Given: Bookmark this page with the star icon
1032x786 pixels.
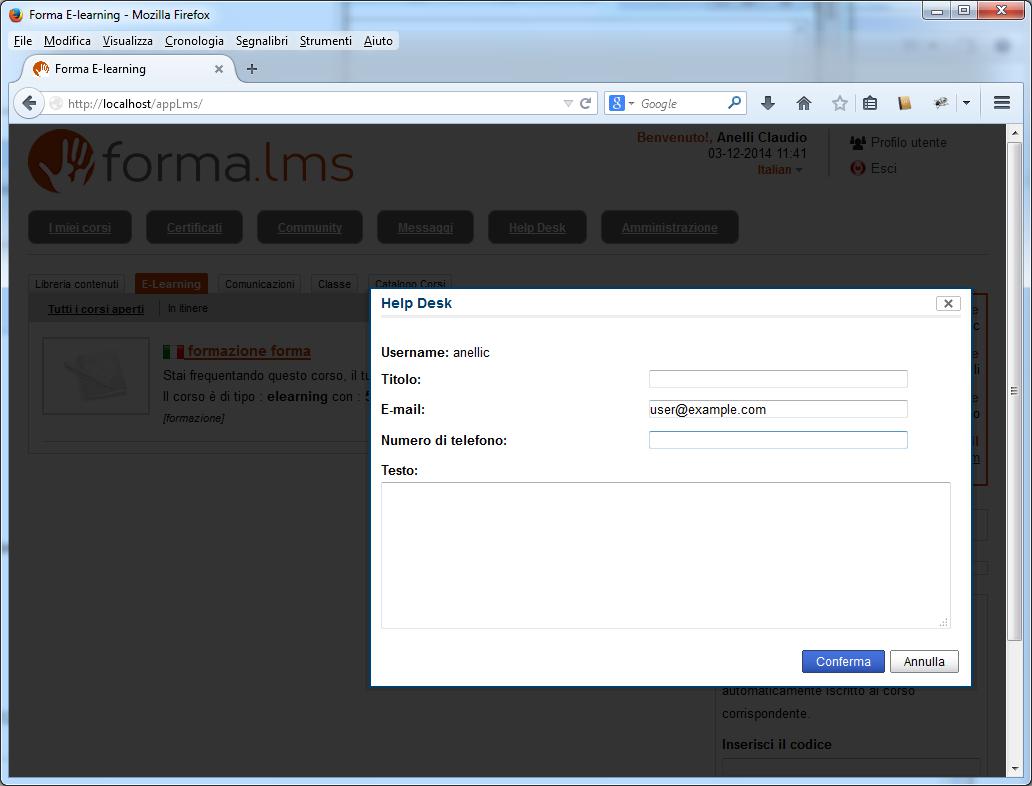Looking at the screenshot, I should pos(839,103).
